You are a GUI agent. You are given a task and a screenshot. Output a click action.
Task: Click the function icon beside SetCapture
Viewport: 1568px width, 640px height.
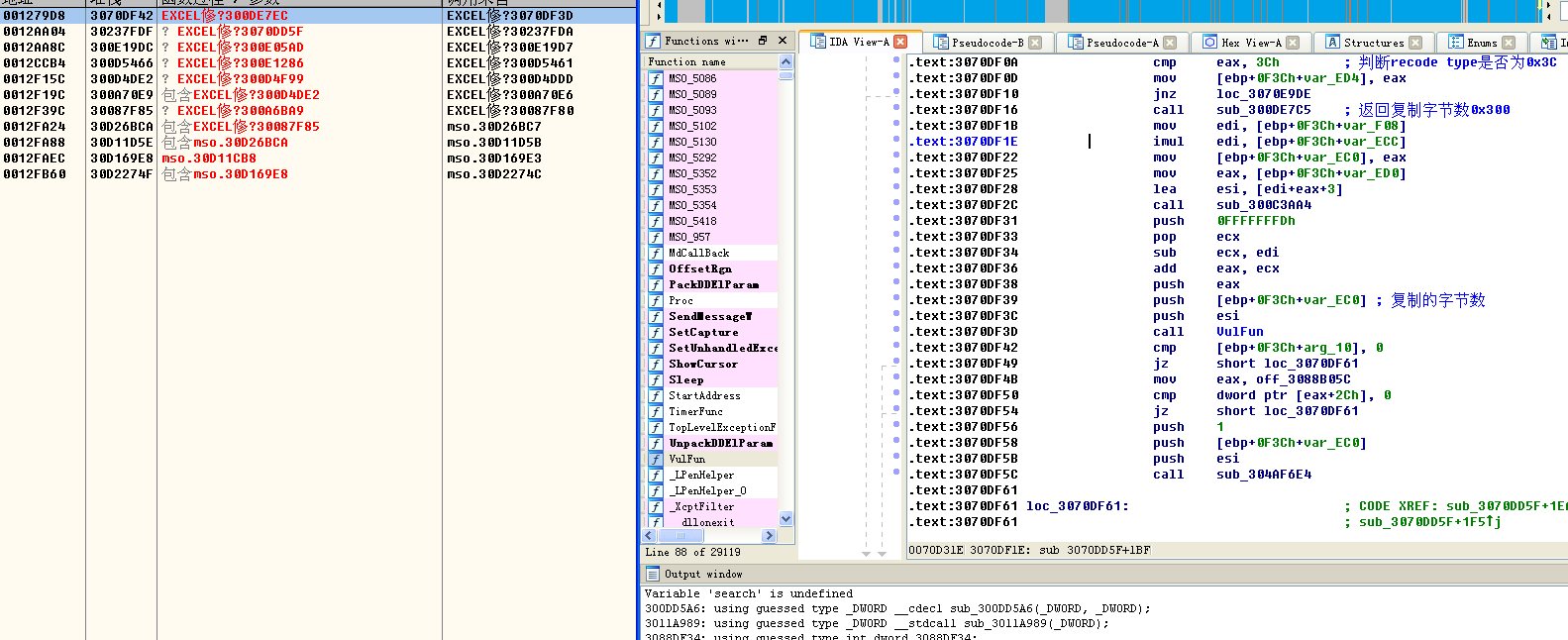tap(656, 332)
